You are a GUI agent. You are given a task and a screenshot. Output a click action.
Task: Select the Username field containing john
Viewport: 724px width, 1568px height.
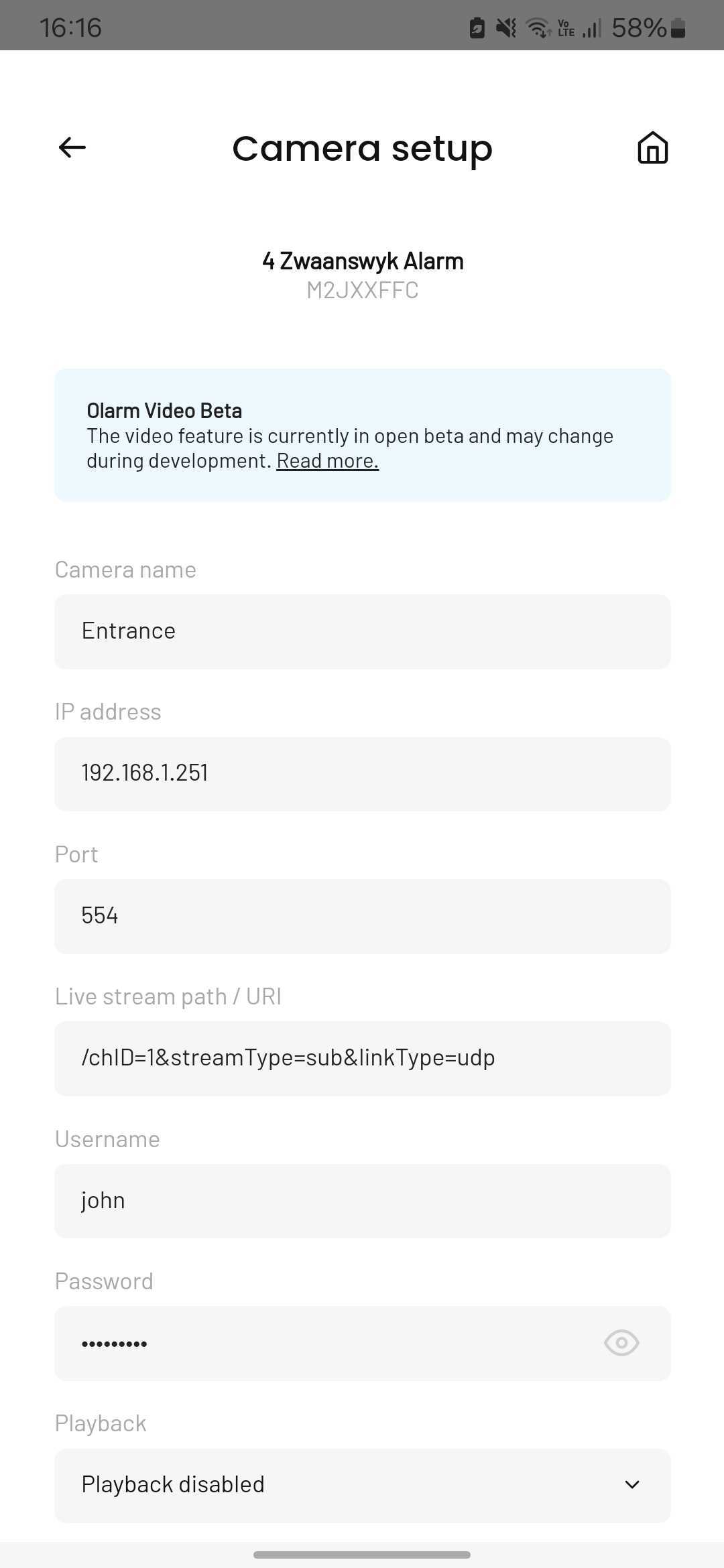363,1201
